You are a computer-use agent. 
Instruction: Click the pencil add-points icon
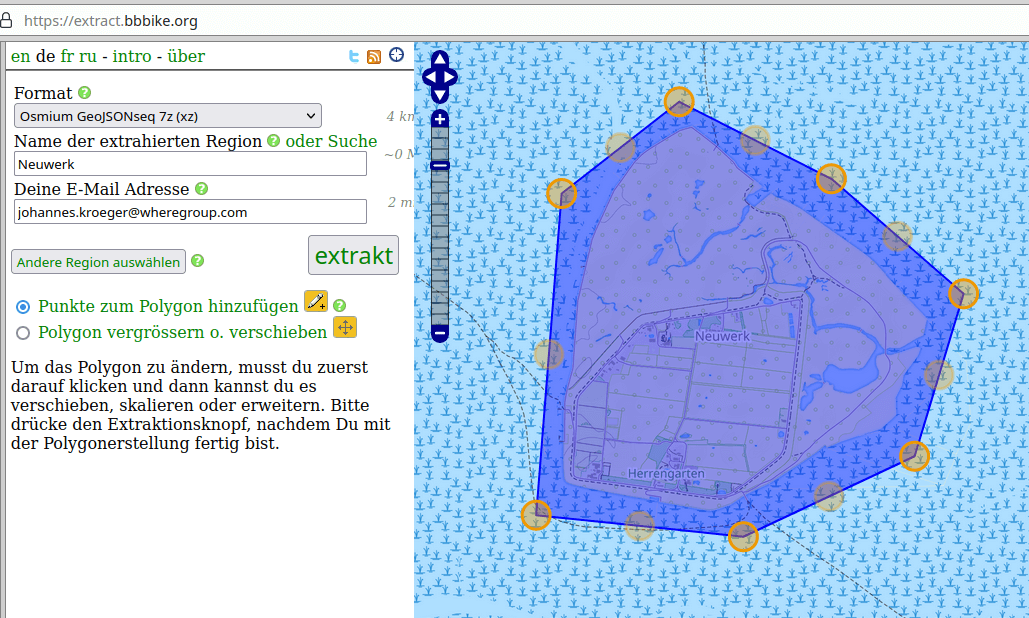click(x=316, y=302)
